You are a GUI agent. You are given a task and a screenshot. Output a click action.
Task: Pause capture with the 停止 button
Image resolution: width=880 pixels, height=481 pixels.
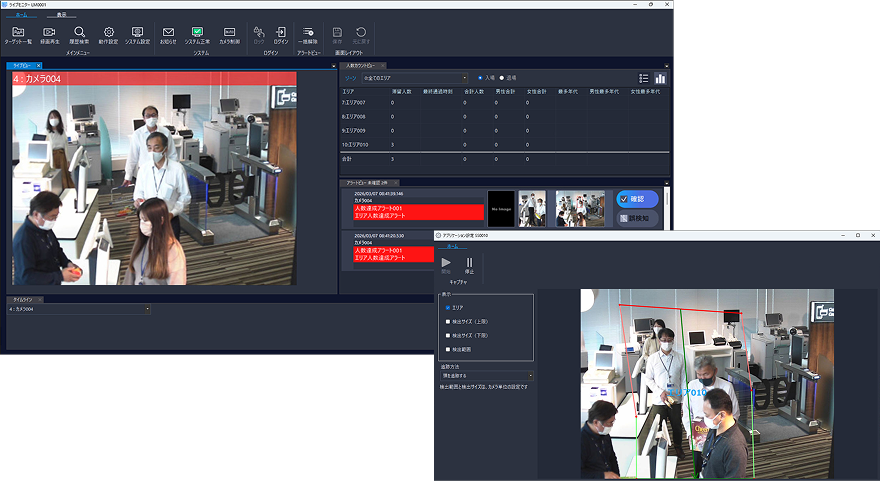pos(469,264)
